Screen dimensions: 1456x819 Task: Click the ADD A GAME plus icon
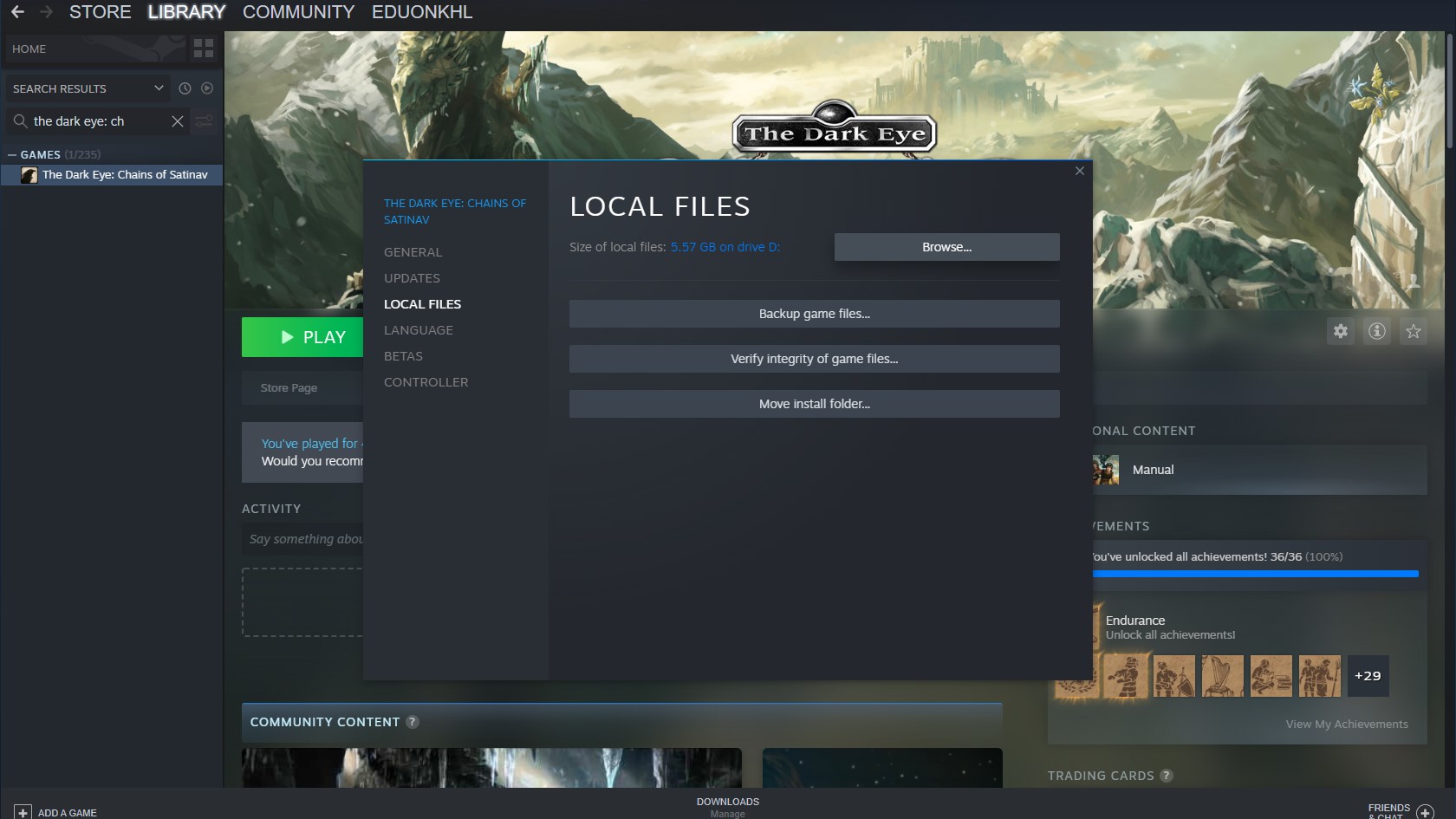pyautogui.click(x=23, y=812)
